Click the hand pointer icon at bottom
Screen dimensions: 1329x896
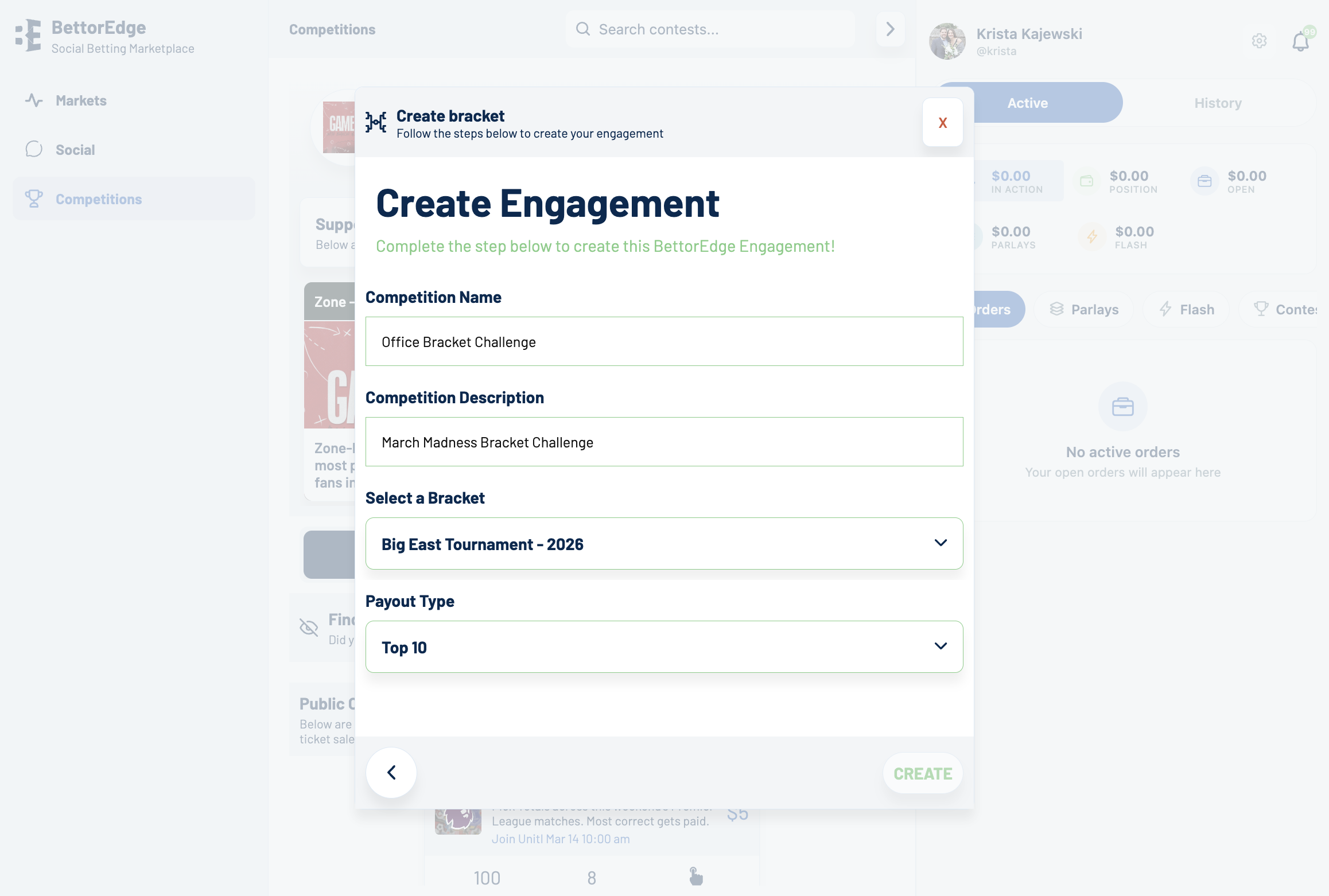click(695, 876)
